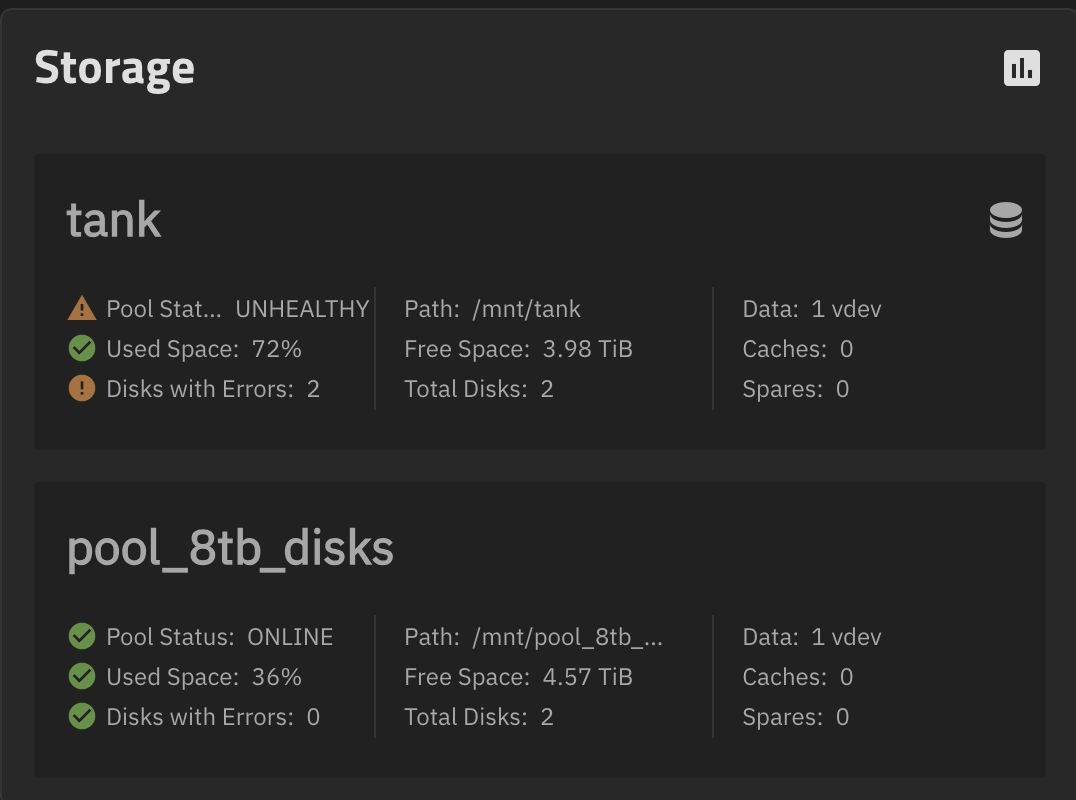Screen dimensions: 1076x800
Task: Open the pool_8tb_disks pool title
Action: (x=230, y=549)
